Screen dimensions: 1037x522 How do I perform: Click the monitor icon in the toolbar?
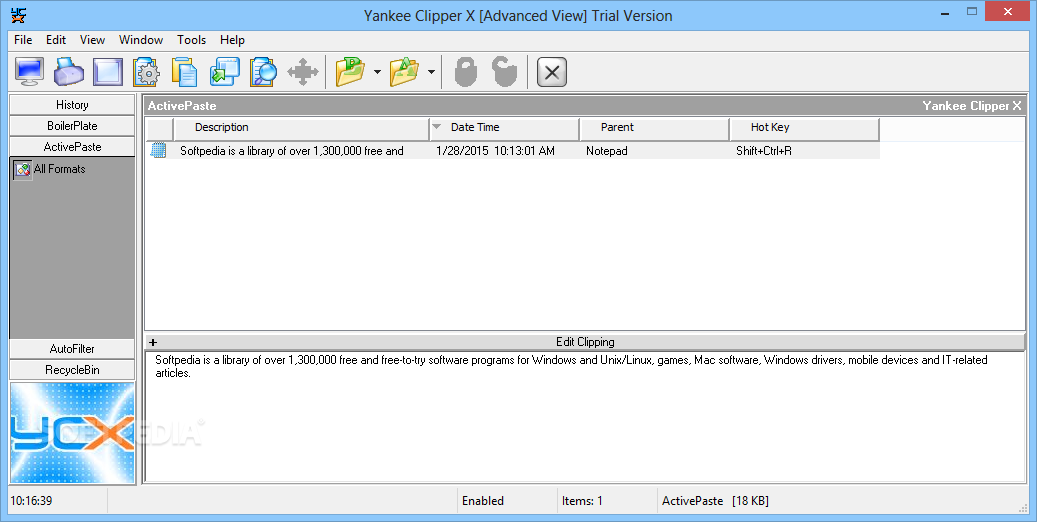[30, 71]
